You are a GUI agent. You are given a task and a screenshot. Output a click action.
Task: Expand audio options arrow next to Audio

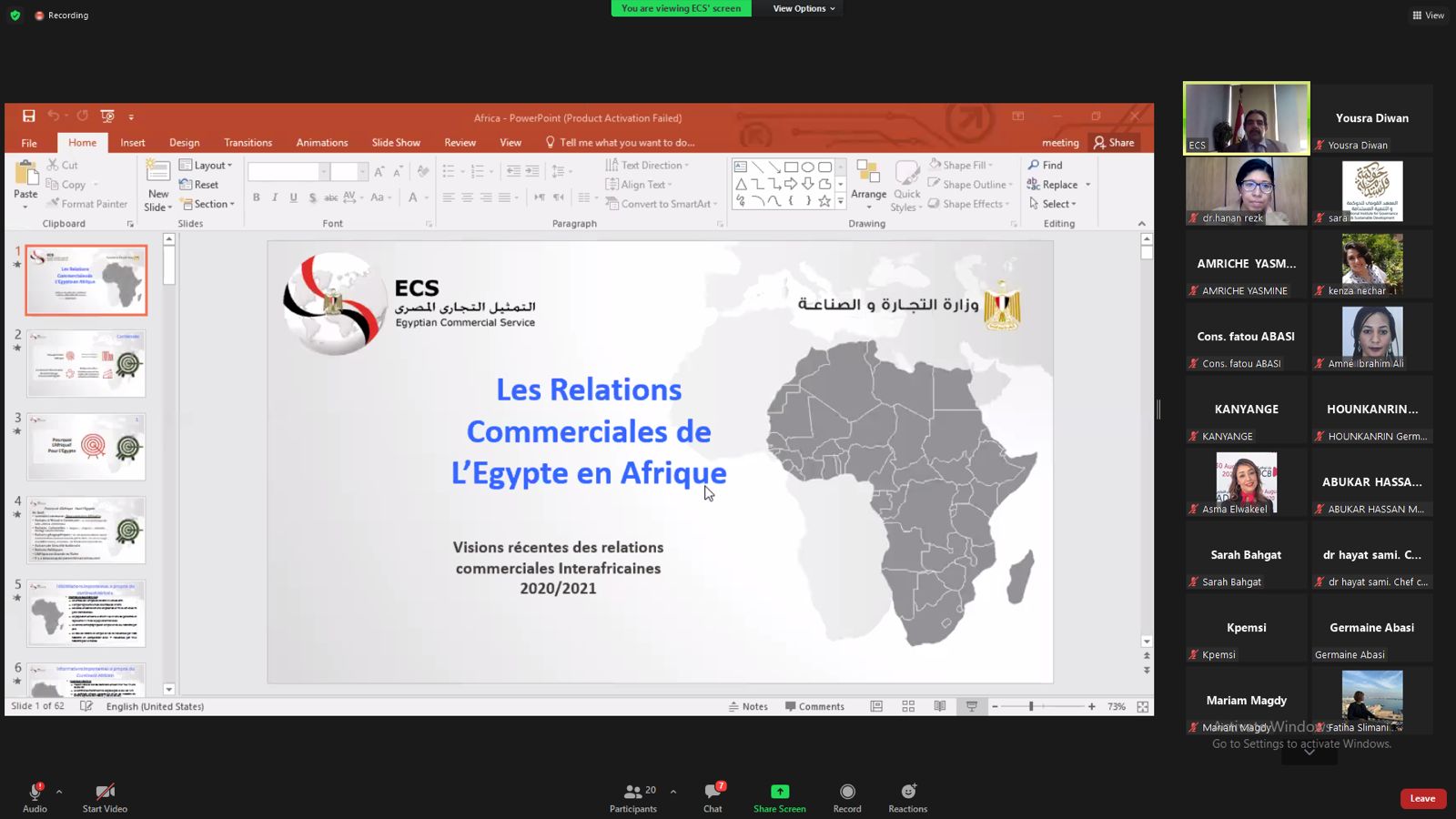[59, 792]
